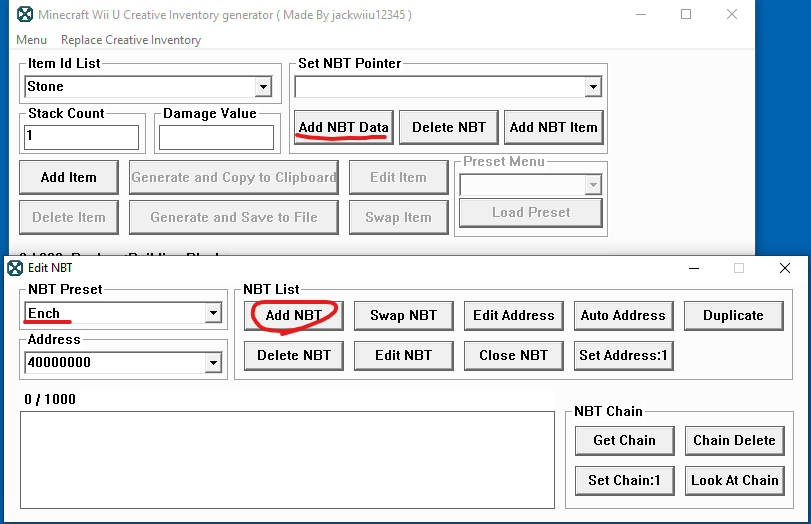
Task: Click the Set Chain:1 button
Action: coord(625,481)
